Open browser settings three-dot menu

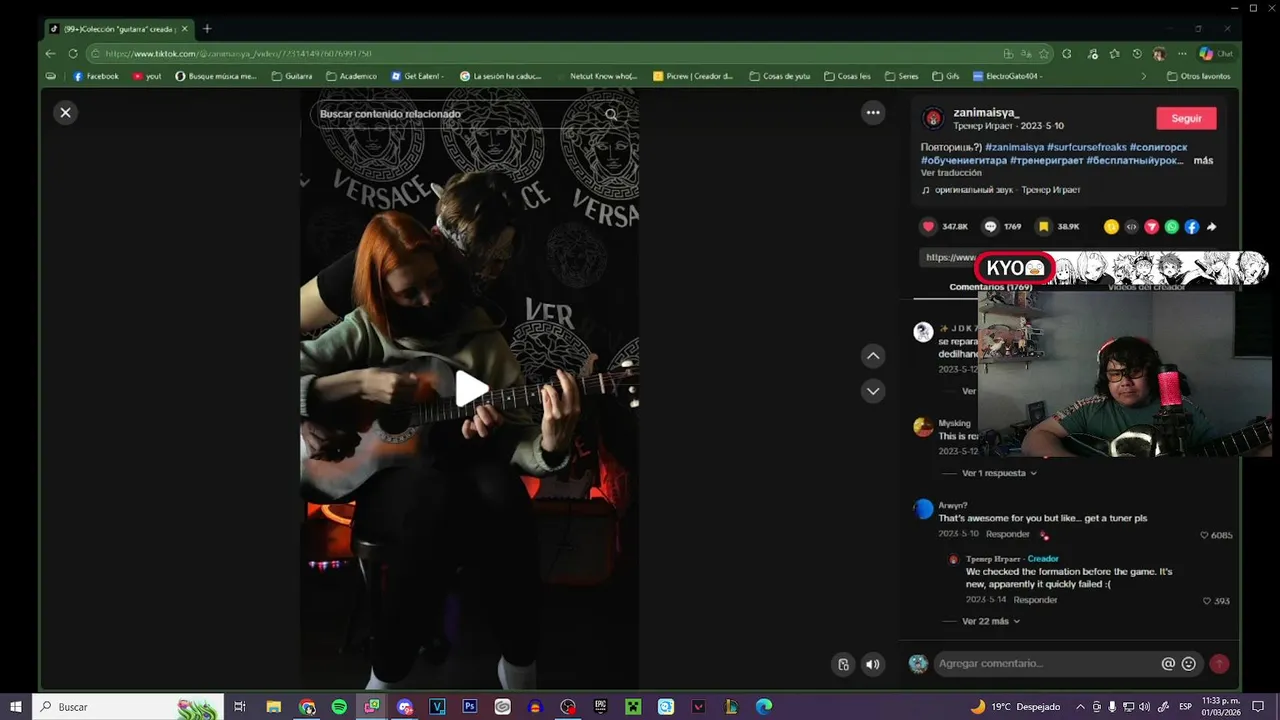(x=1182, y=54)
